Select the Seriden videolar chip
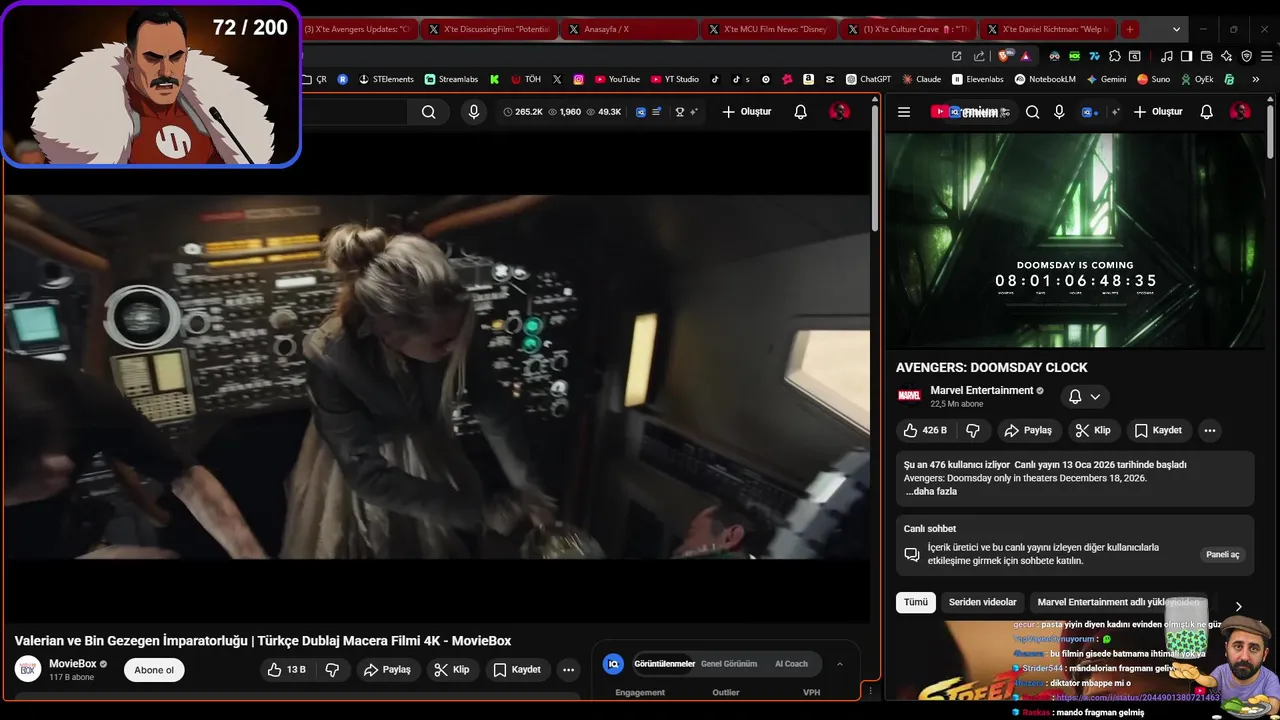Viewport: 1280px width, 720px height. [x=982, y=602]
